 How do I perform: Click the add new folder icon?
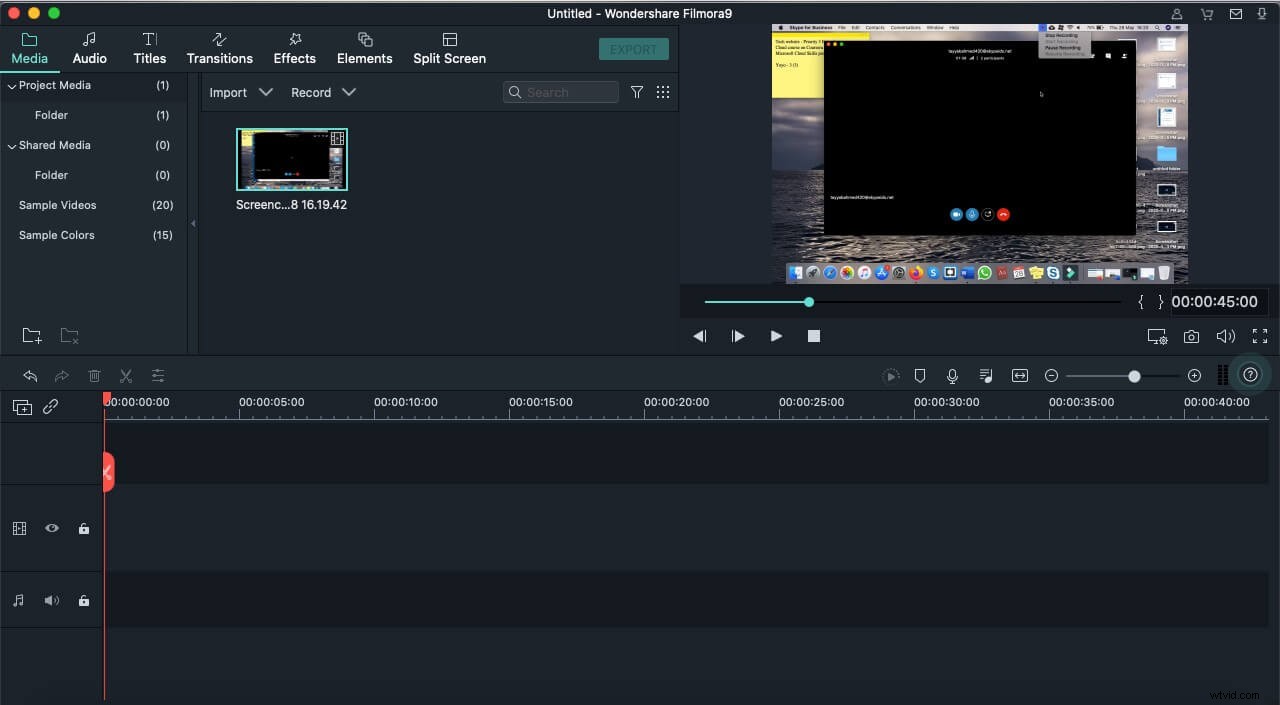click(32, 336)
